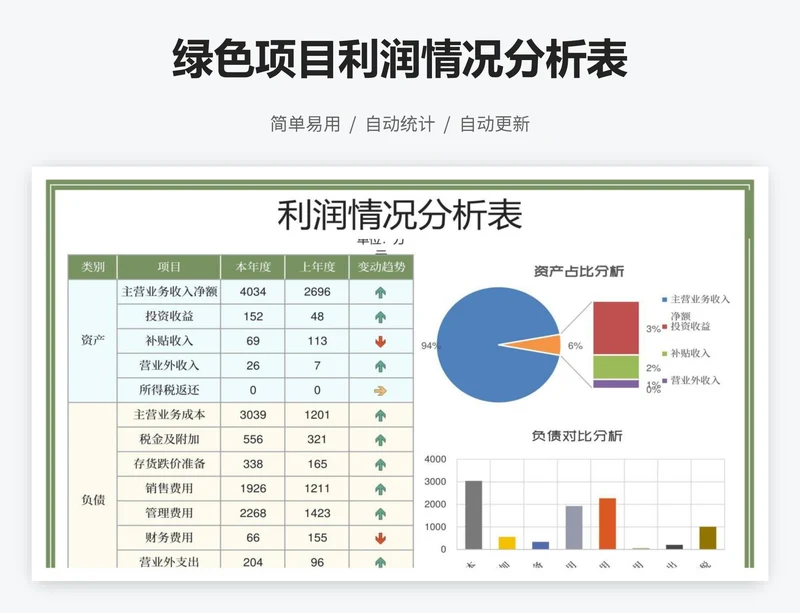Select the cell with value 155
This screenshot has height=613, width=800.
[317, 537]
